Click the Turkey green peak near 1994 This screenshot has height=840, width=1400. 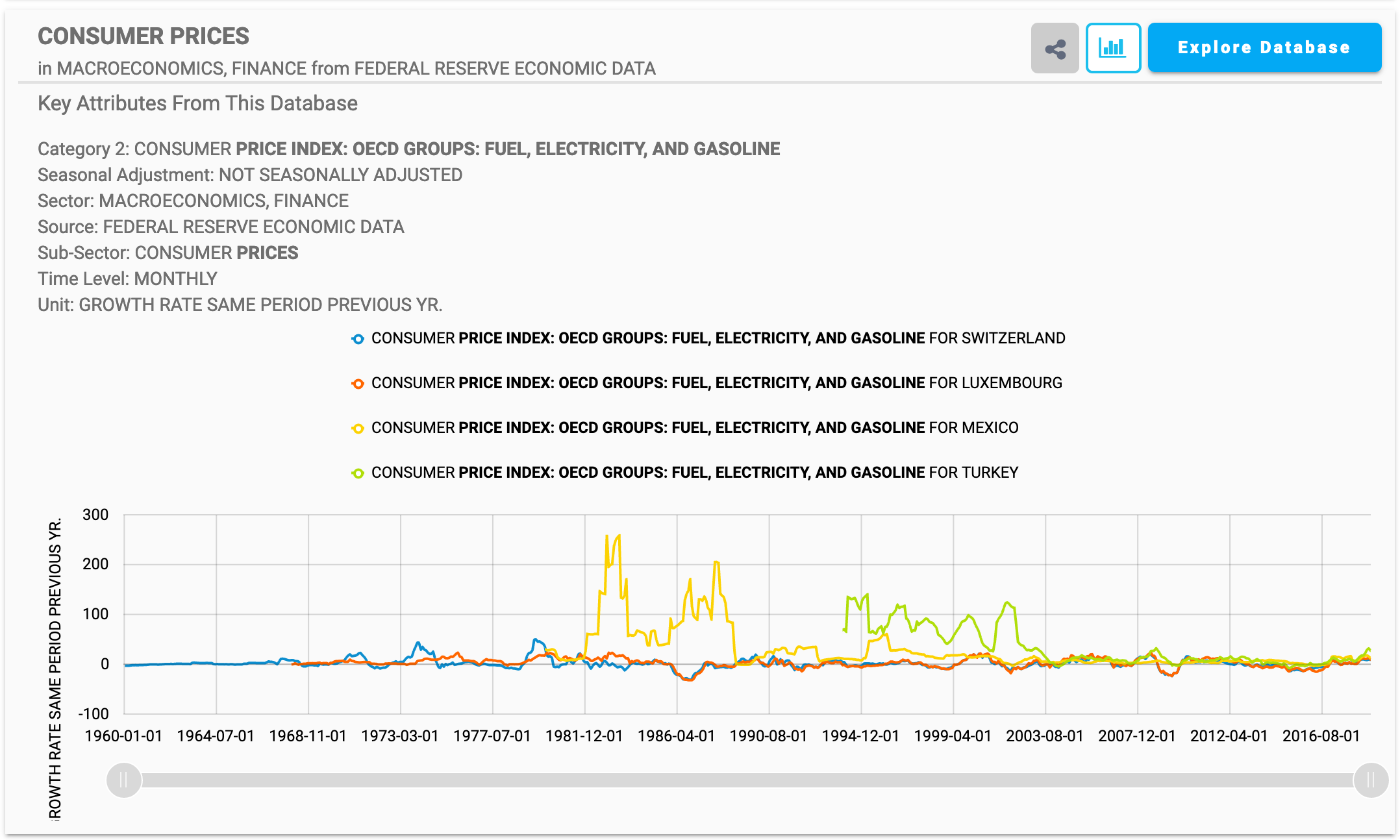click(867, 595)
